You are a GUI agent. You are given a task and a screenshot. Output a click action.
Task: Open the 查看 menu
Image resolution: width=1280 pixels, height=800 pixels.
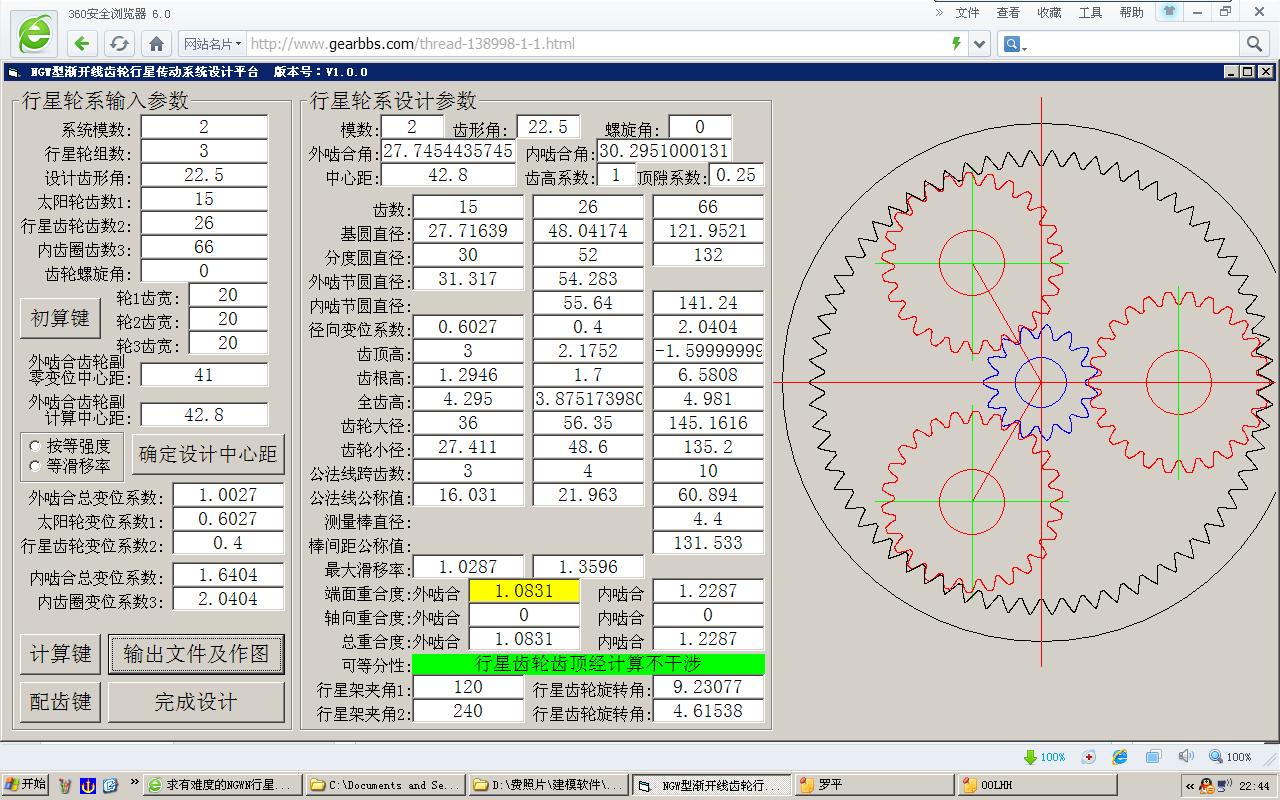pos(1008,12)
